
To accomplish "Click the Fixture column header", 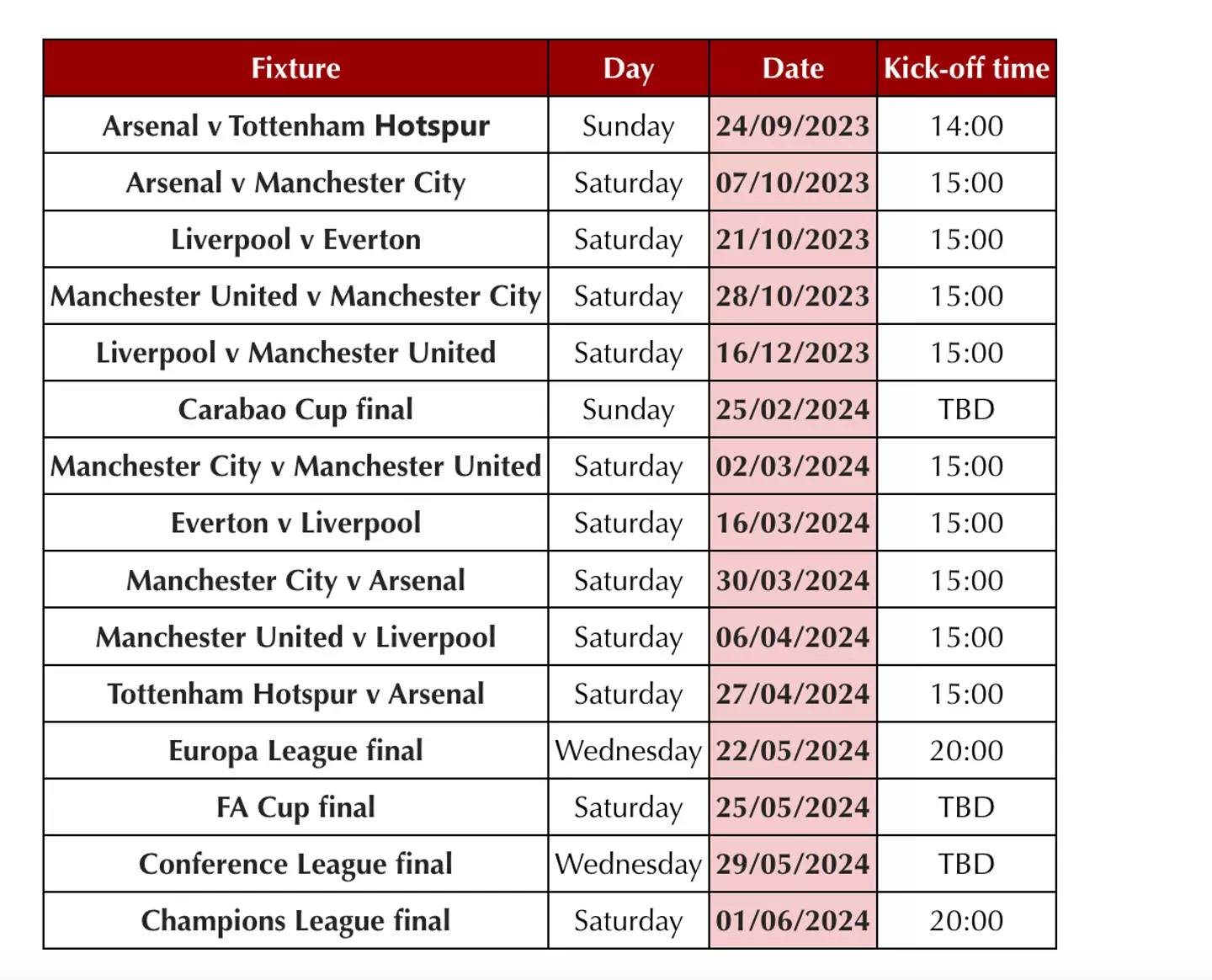I will 295,68.
